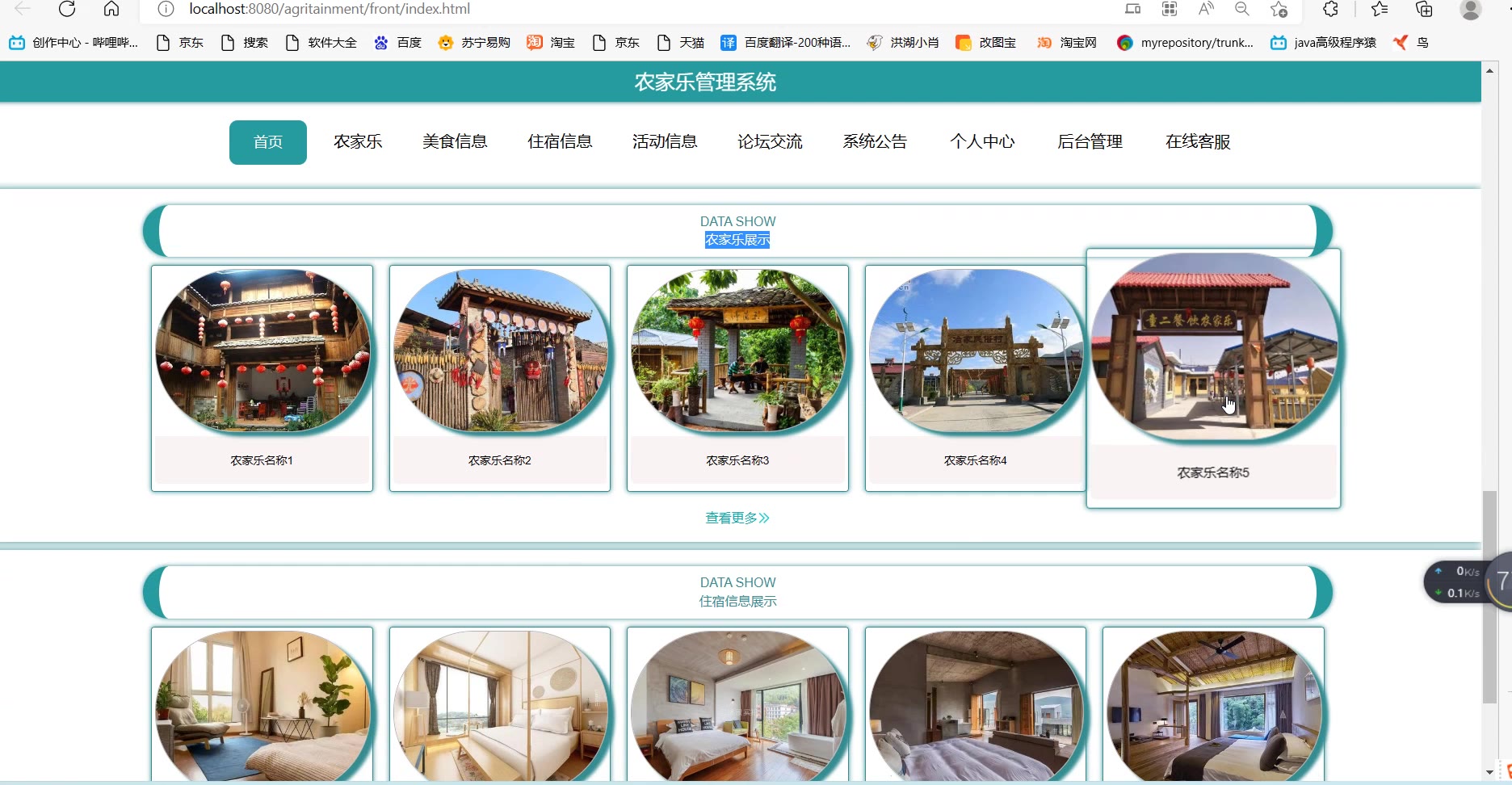
Task: Click the 农家乐名称1 caption text
Action: click(x=262, y=460)
